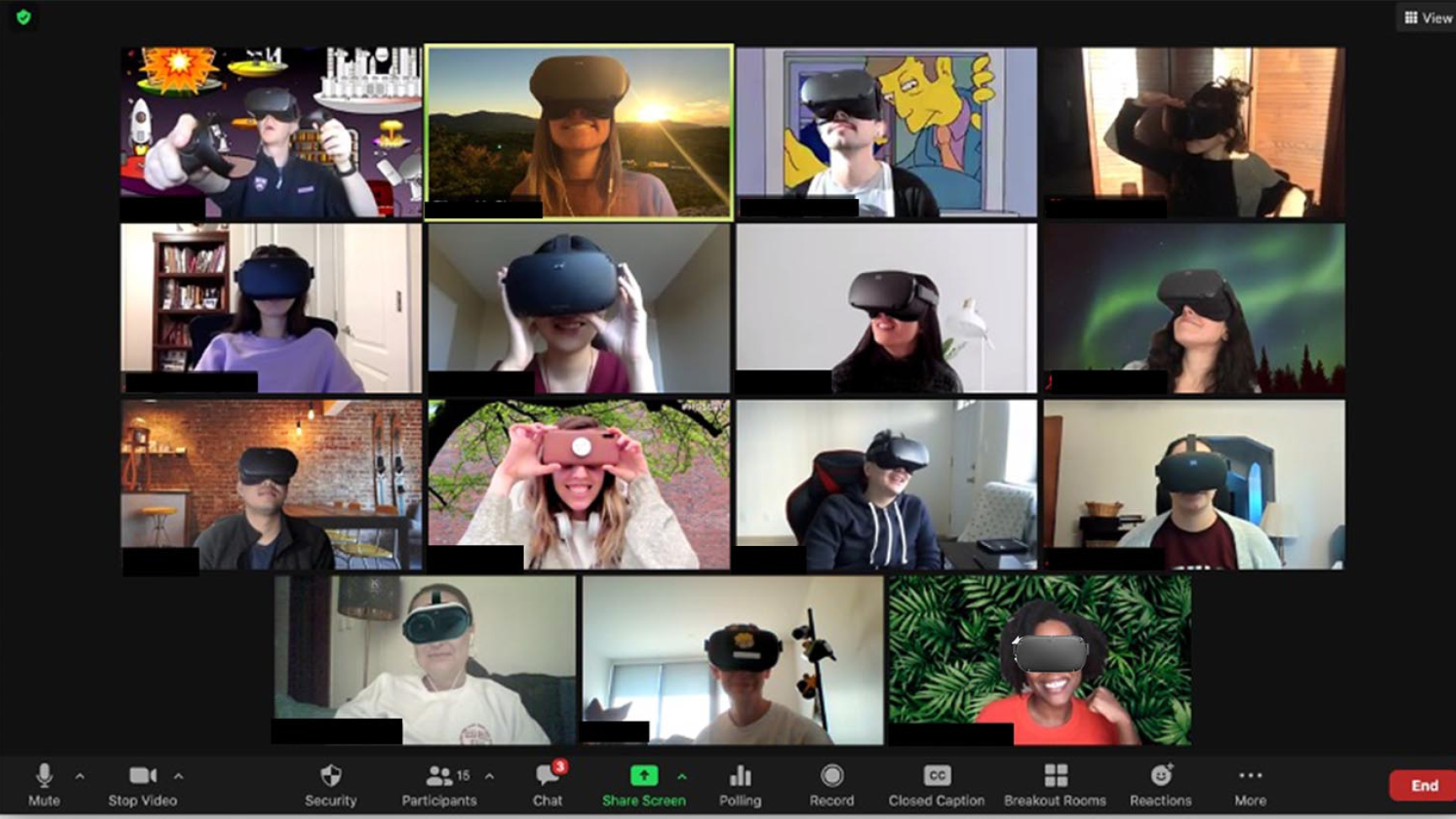Viewport: 1456px width, 819px height.
Task: Open video settings chevron next to Stop Video
Action: [178, 777]
